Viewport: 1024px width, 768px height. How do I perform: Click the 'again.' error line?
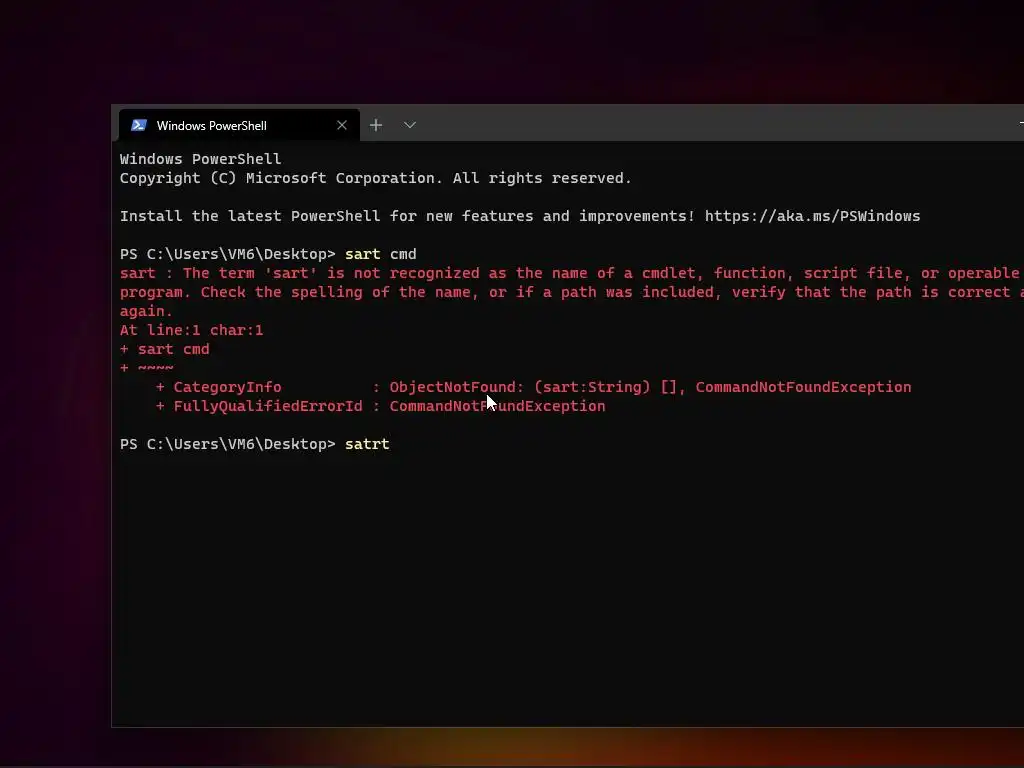(146, 312)
